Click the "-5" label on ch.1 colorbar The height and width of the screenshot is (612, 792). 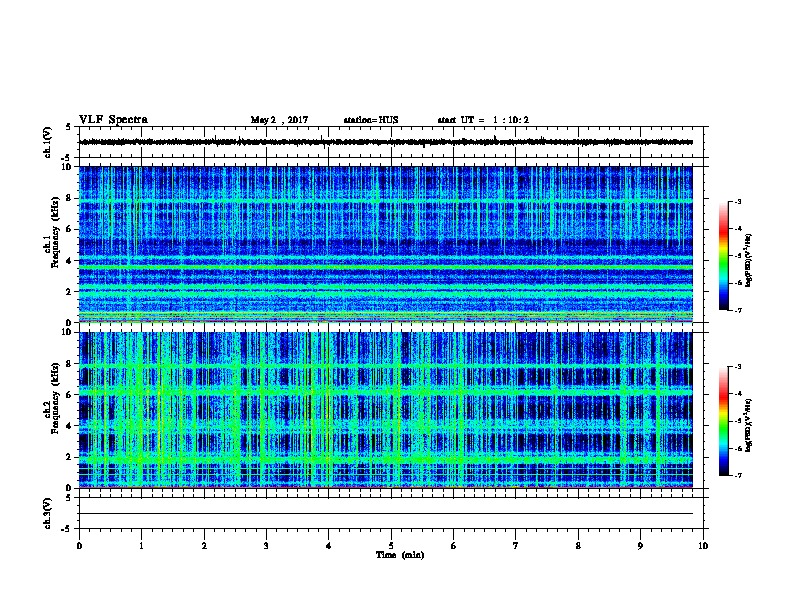(x=737, y=256)
